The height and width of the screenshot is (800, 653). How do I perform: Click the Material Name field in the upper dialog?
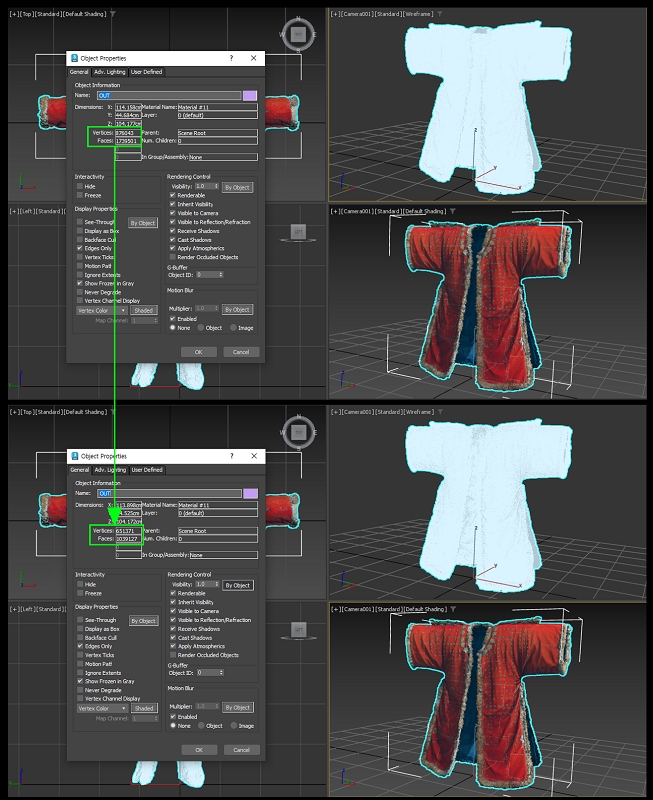[217, 107]
